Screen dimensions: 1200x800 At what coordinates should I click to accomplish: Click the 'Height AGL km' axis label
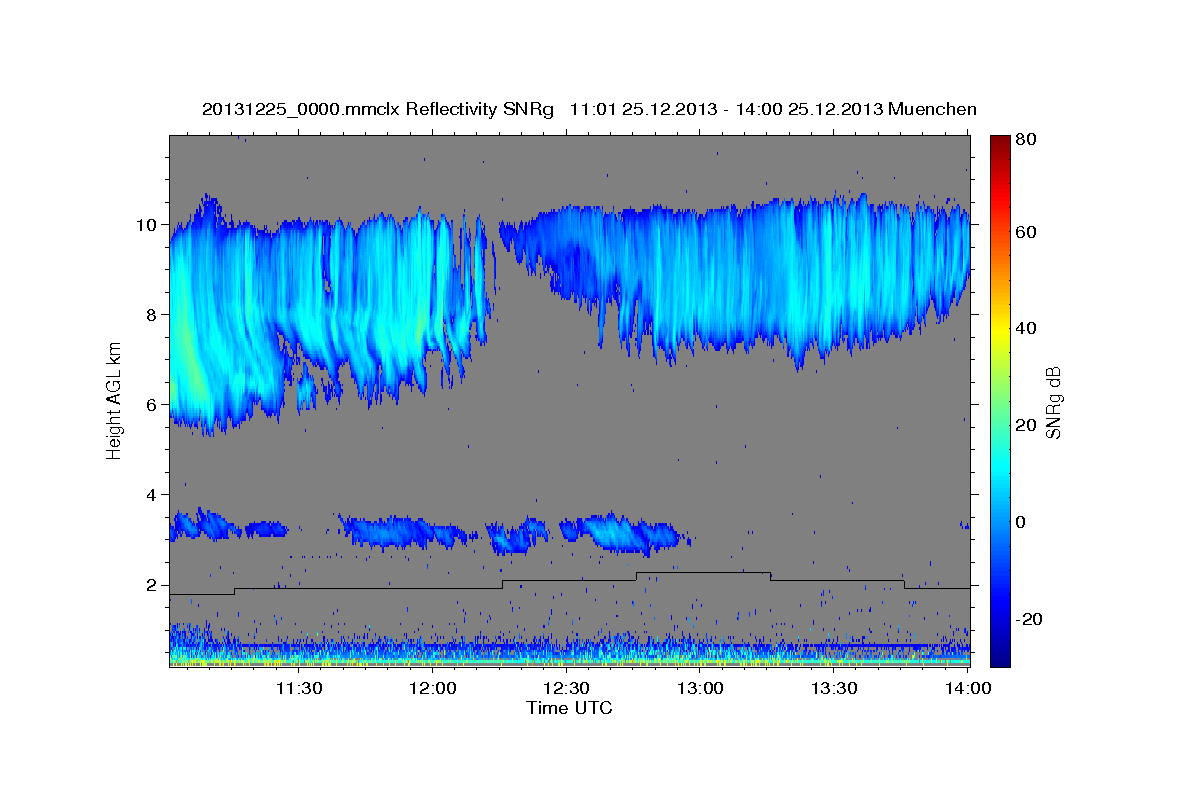tap(114, 403)
